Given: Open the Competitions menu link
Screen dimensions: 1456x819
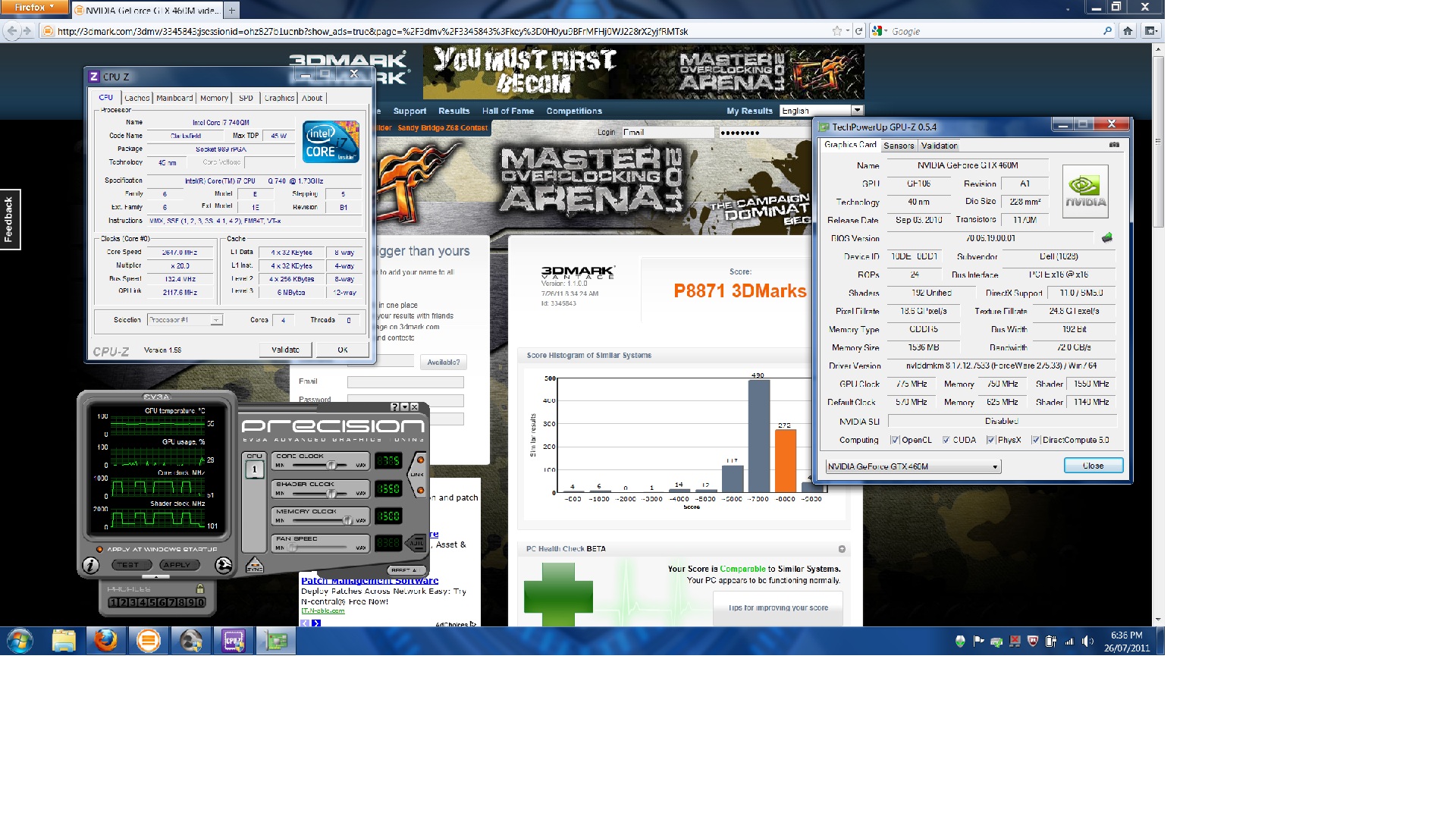Looking at the screenshot, I should (x=574, y=111).
